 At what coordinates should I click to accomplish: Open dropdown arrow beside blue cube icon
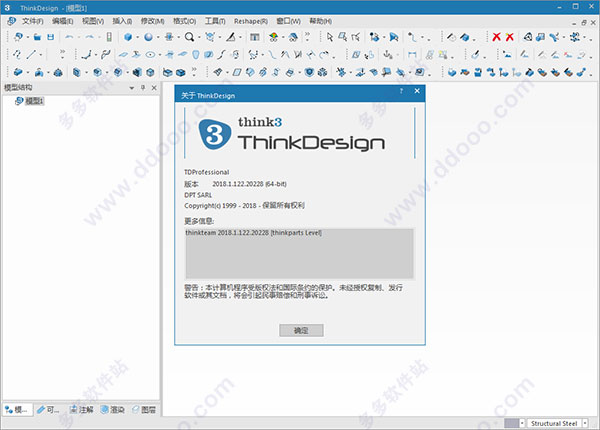point(138,37)
